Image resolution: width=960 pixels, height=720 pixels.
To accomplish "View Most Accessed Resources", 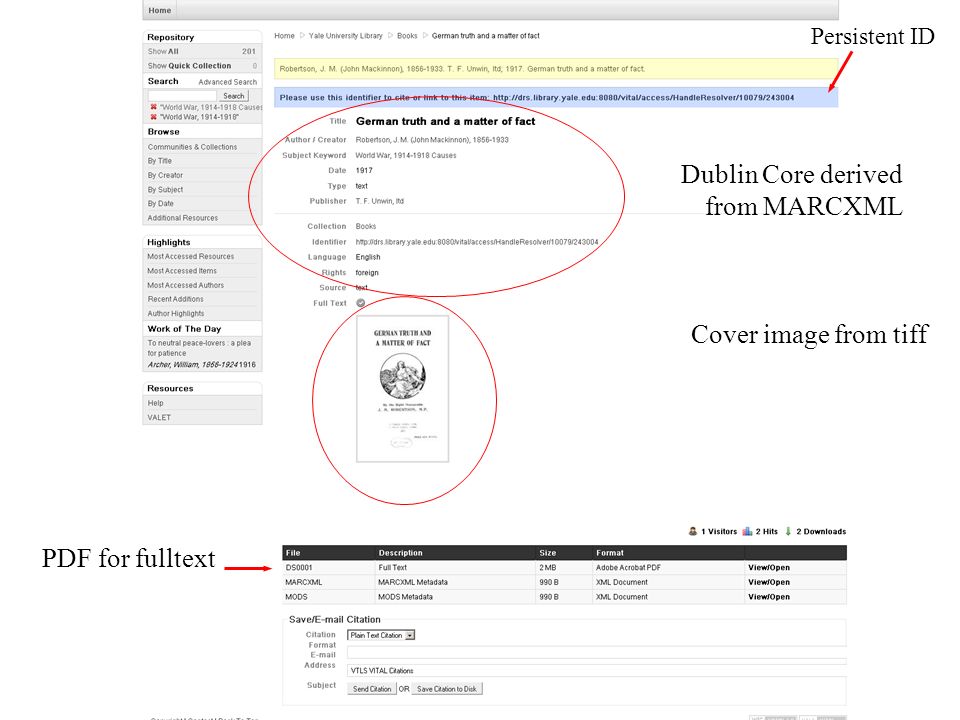I will [190, 257].
